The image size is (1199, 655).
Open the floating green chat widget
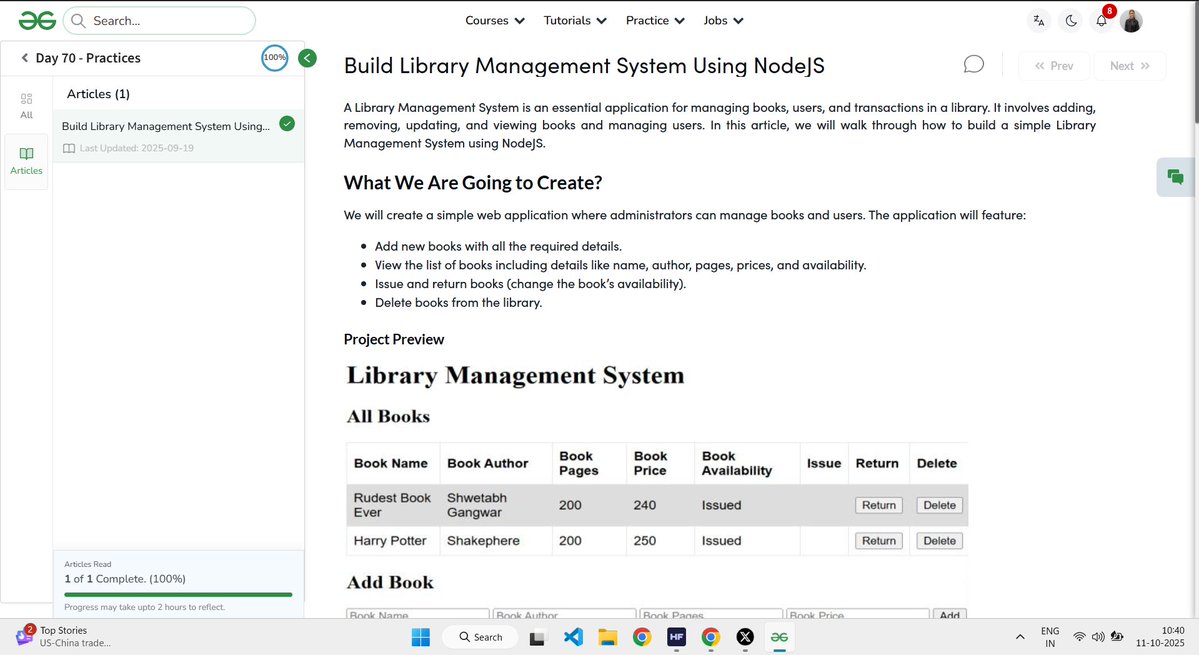point(1175,177)
